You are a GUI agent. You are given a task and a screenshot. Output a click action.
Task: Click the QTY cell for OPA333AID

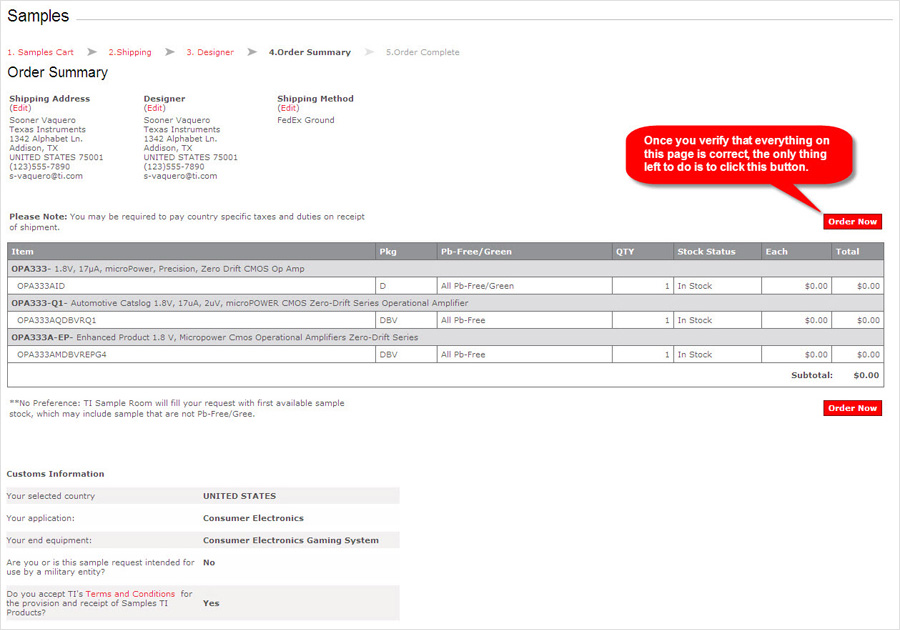640,286
